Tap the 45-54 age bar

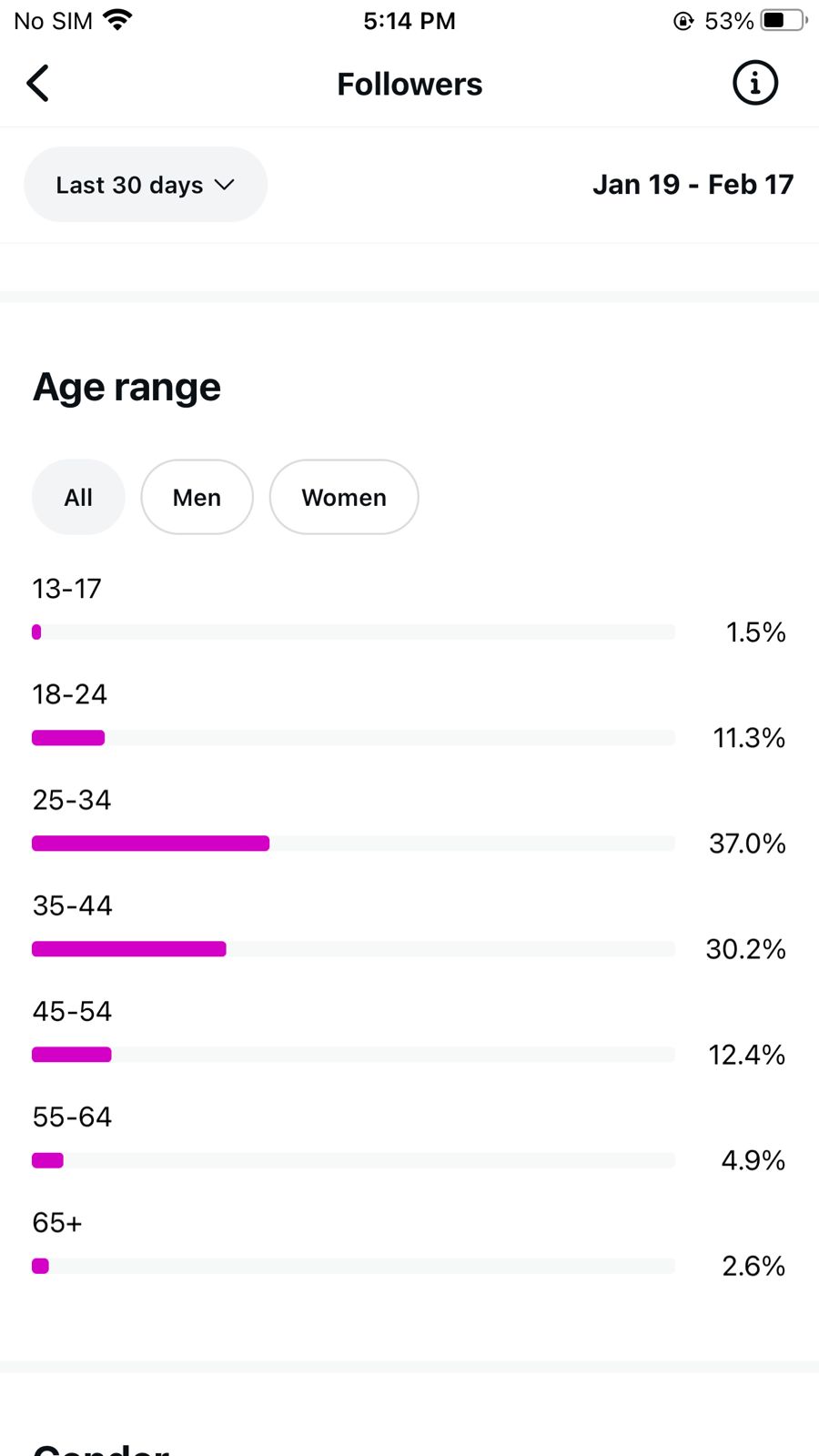pos(72,1055)
